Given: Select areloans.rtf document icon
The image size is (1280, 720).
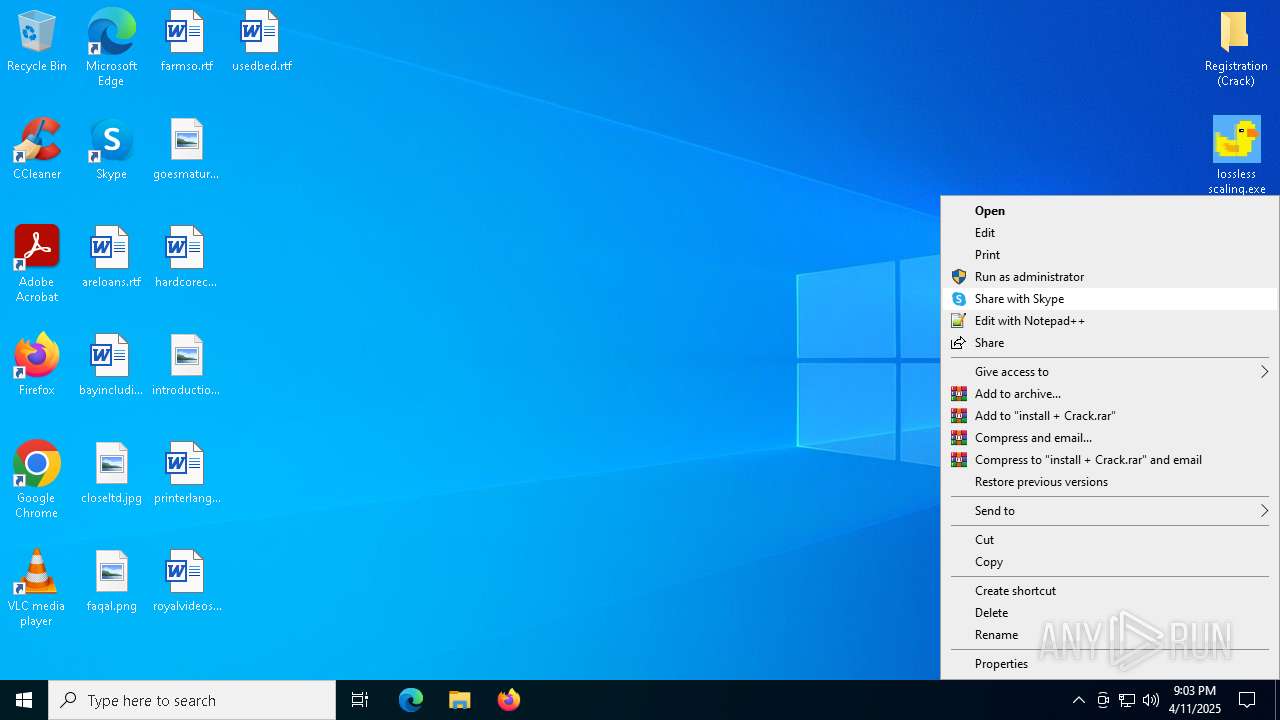Looking at the screenshot, I should click(111, 258).
